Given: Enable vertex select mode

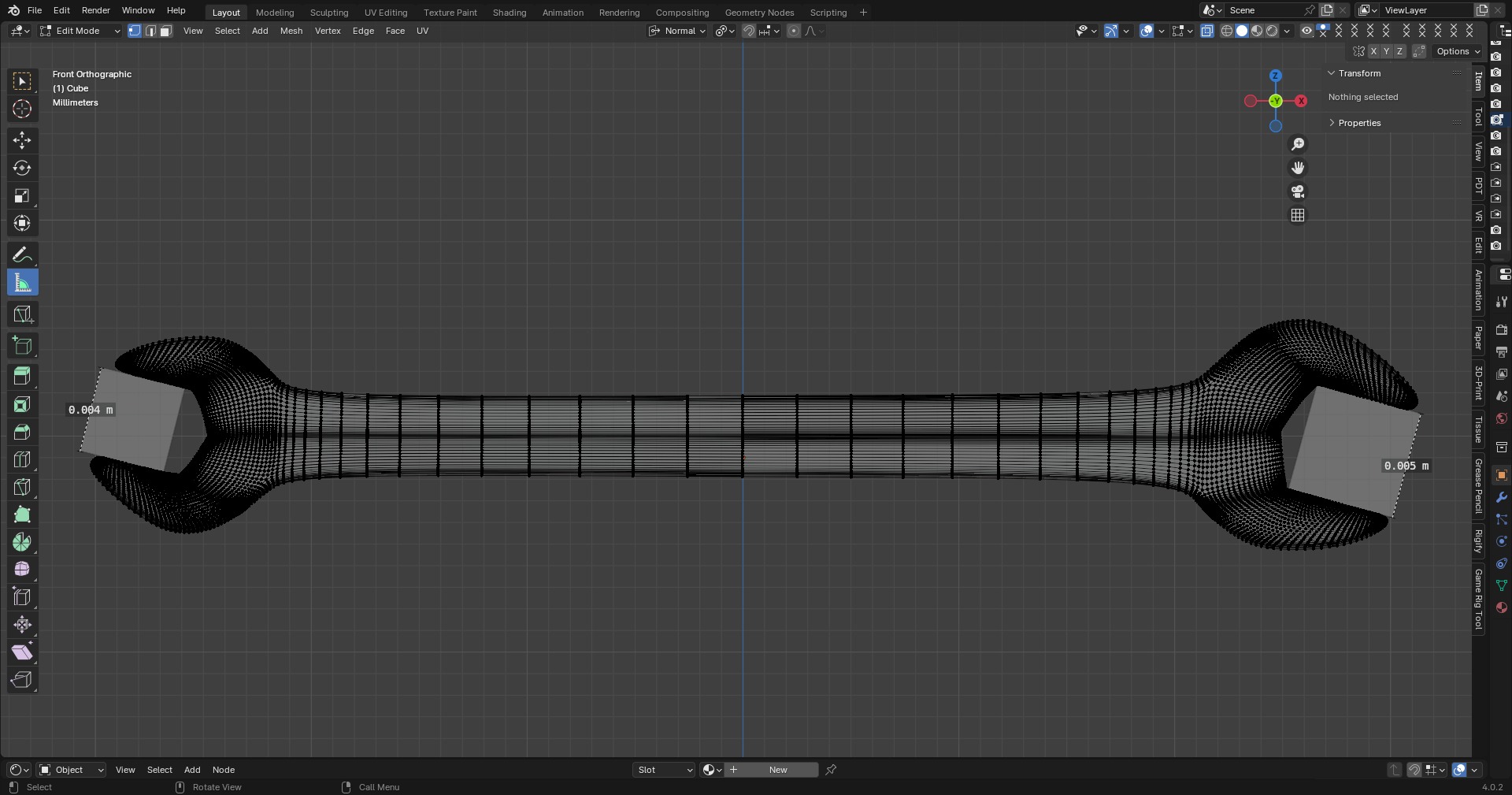Looking at the screenshot, I should point(135,31).
